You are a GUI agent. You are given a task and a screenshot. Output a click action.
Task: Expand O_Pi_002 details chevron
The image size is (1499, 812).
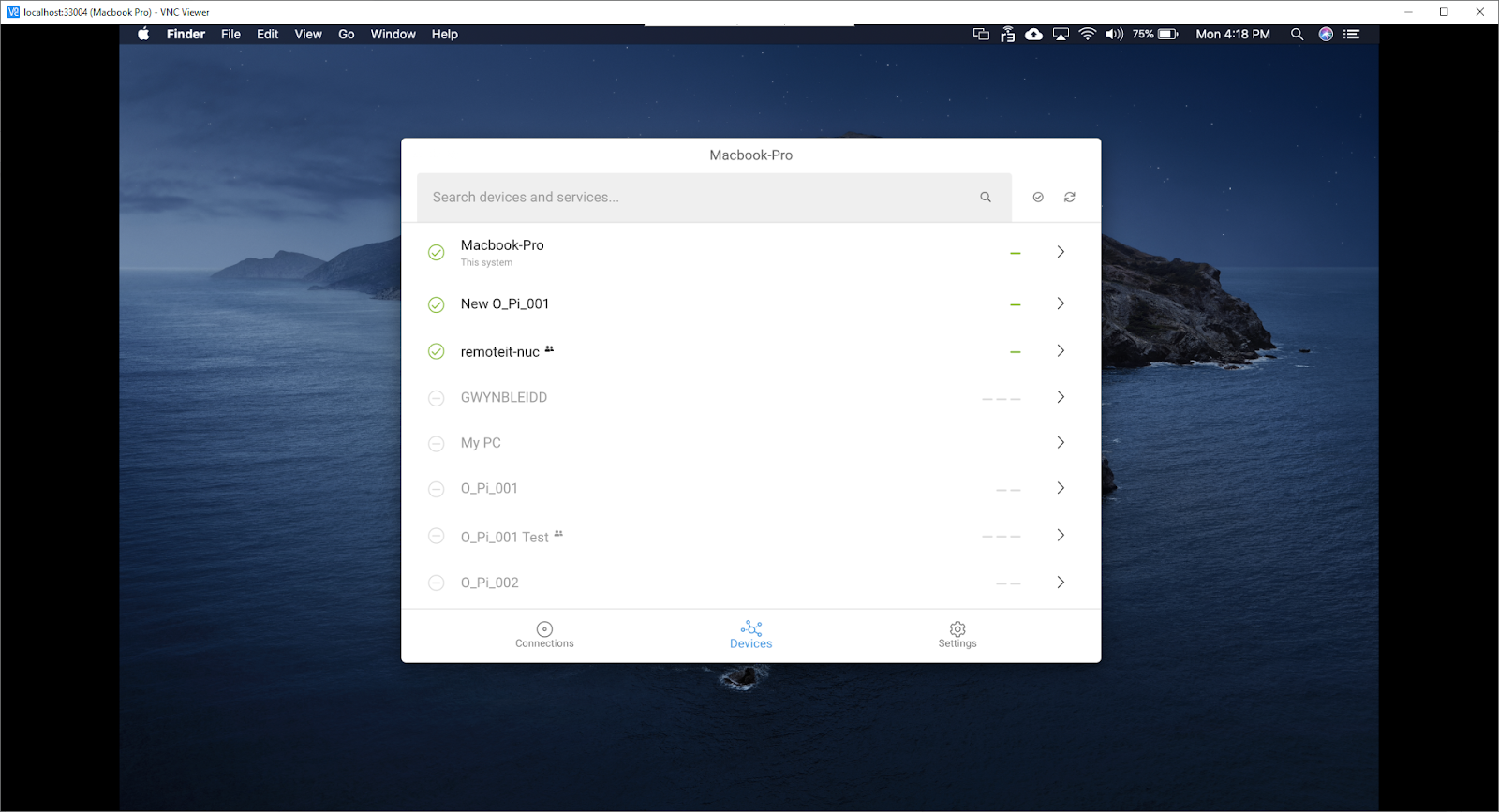coord(1061,583)
